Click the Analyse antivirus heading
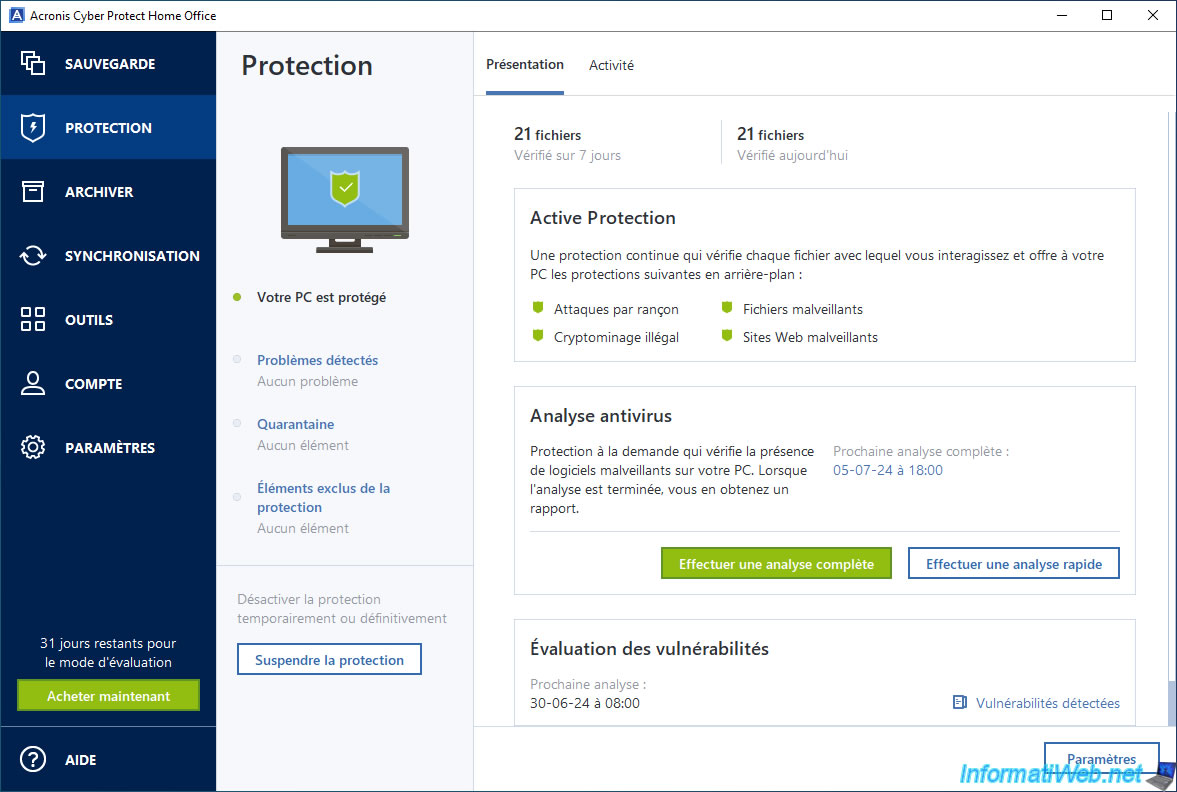The image size is (1177, 792). pyautogui.click(x=601, y=416)
